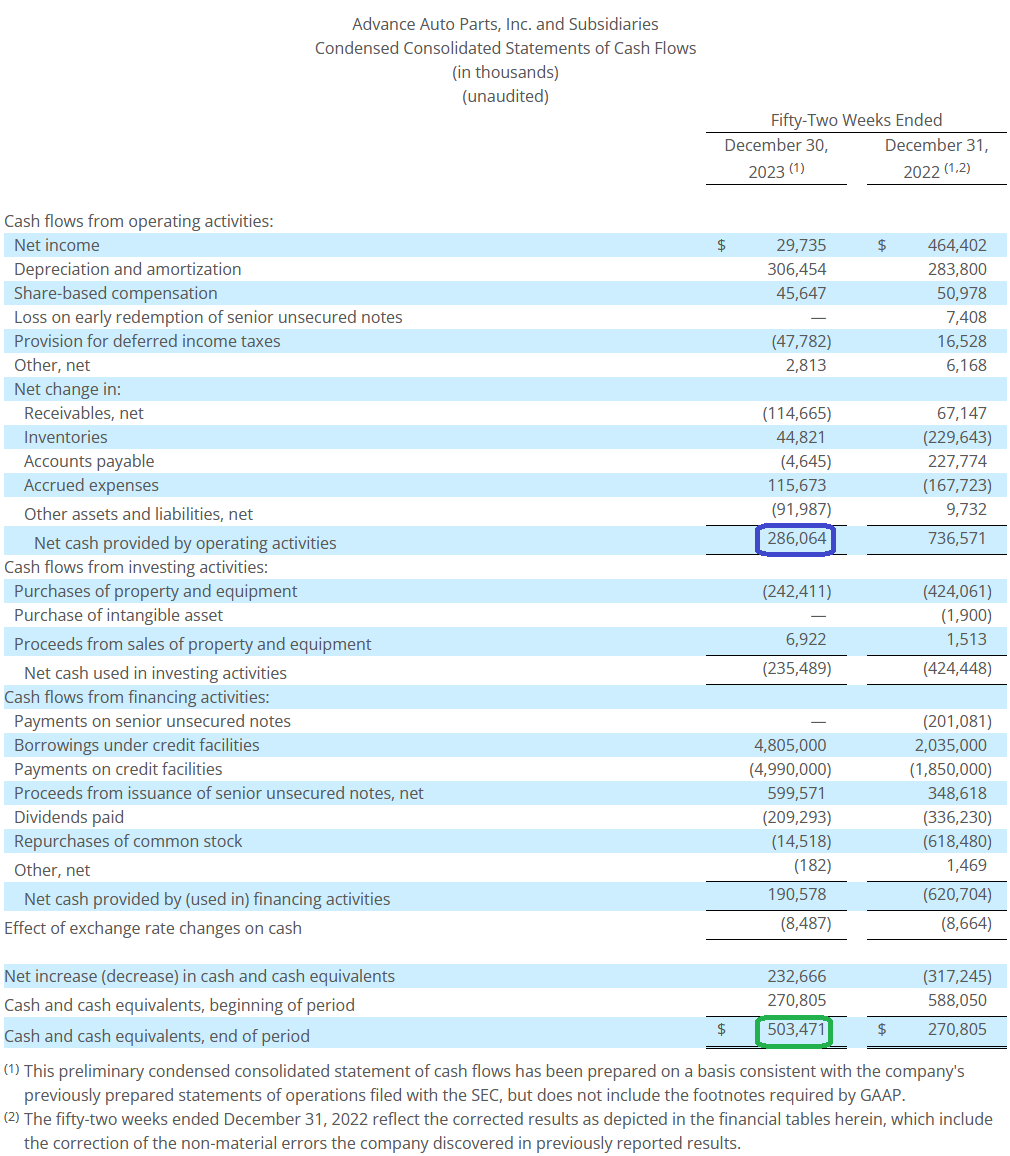Image resolution: width=1010 pixels, height=1156 pixels.
Task: Click the "Accrued expenses" row label
Action: click(91, 486)
